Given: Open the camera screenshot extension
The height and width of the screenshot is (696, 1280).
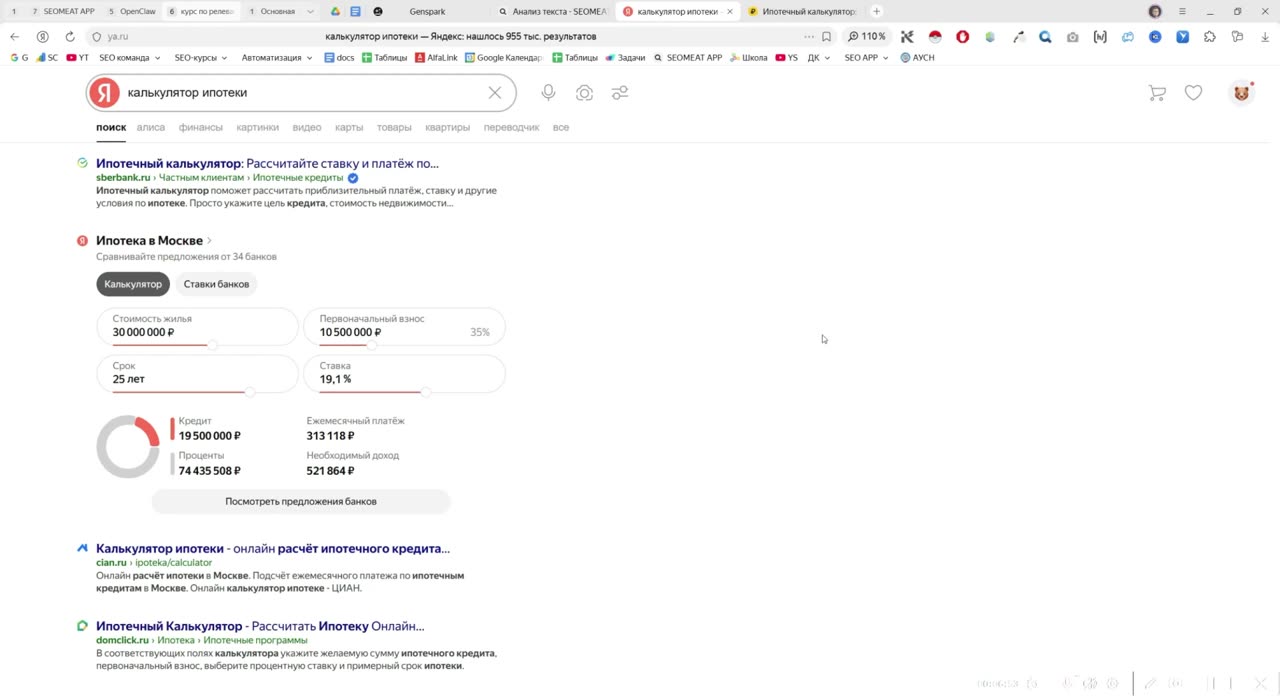Looking at the screenshot, I should tap(1073, 37).
